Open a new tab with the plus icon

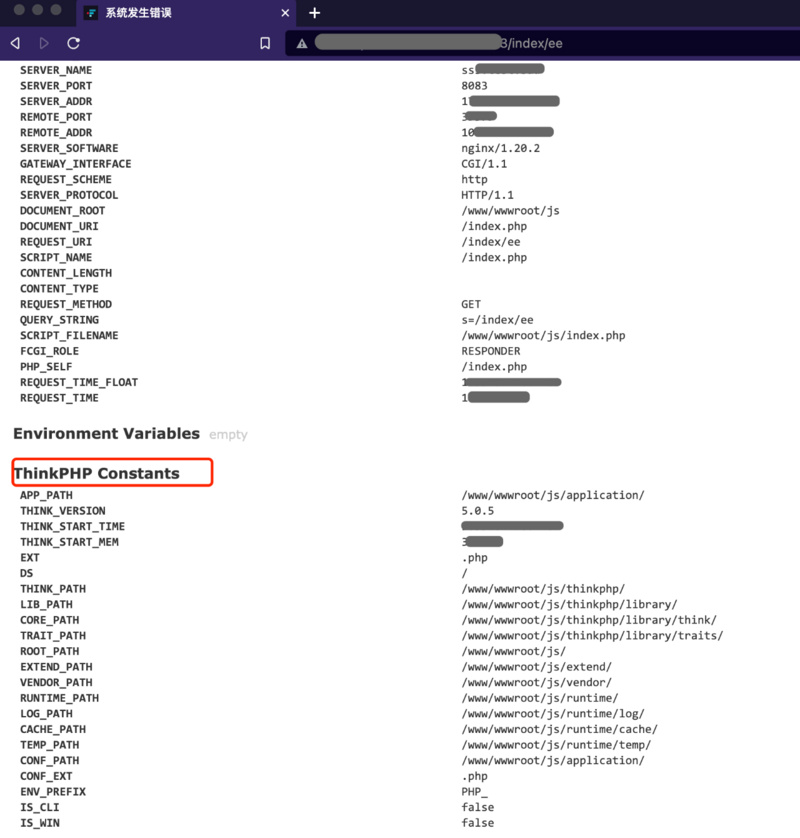314,13
